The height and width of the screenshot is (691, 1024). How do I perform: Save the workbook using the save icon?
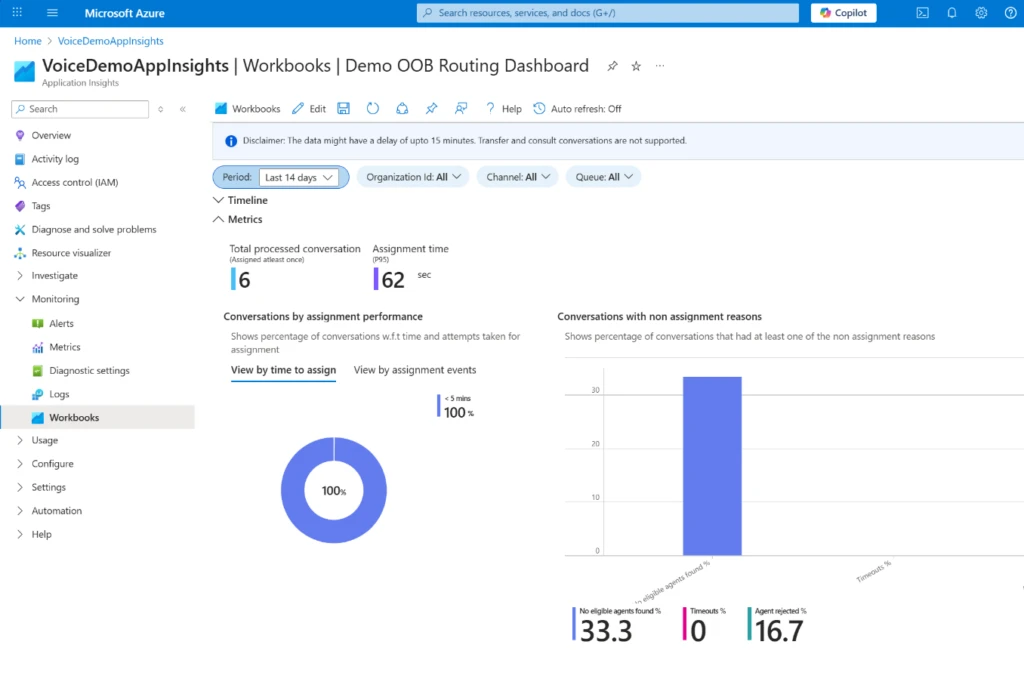pos(343,108)
